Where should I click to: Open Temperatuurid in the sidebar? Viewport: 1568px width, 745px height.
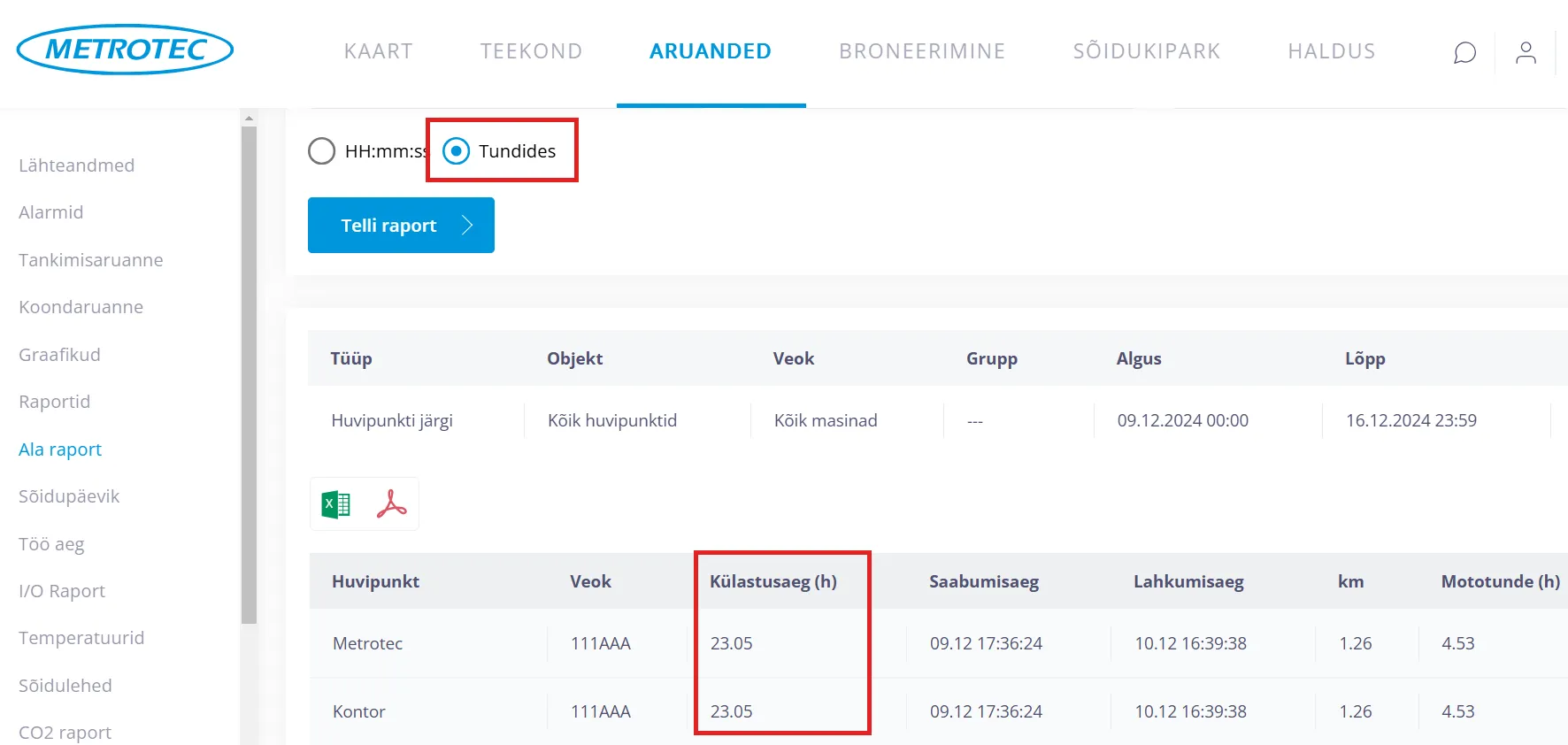[x=81, y=638]
